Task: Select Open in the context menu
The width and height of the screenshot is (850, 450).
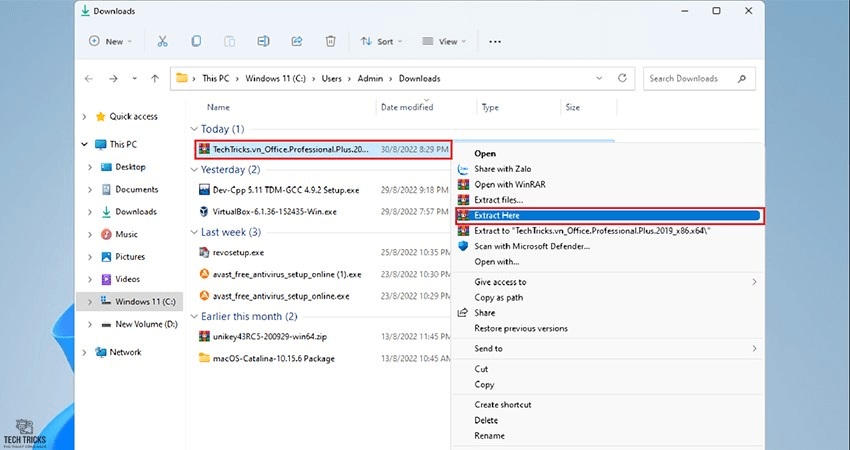Action: click(x=485, y=153)
